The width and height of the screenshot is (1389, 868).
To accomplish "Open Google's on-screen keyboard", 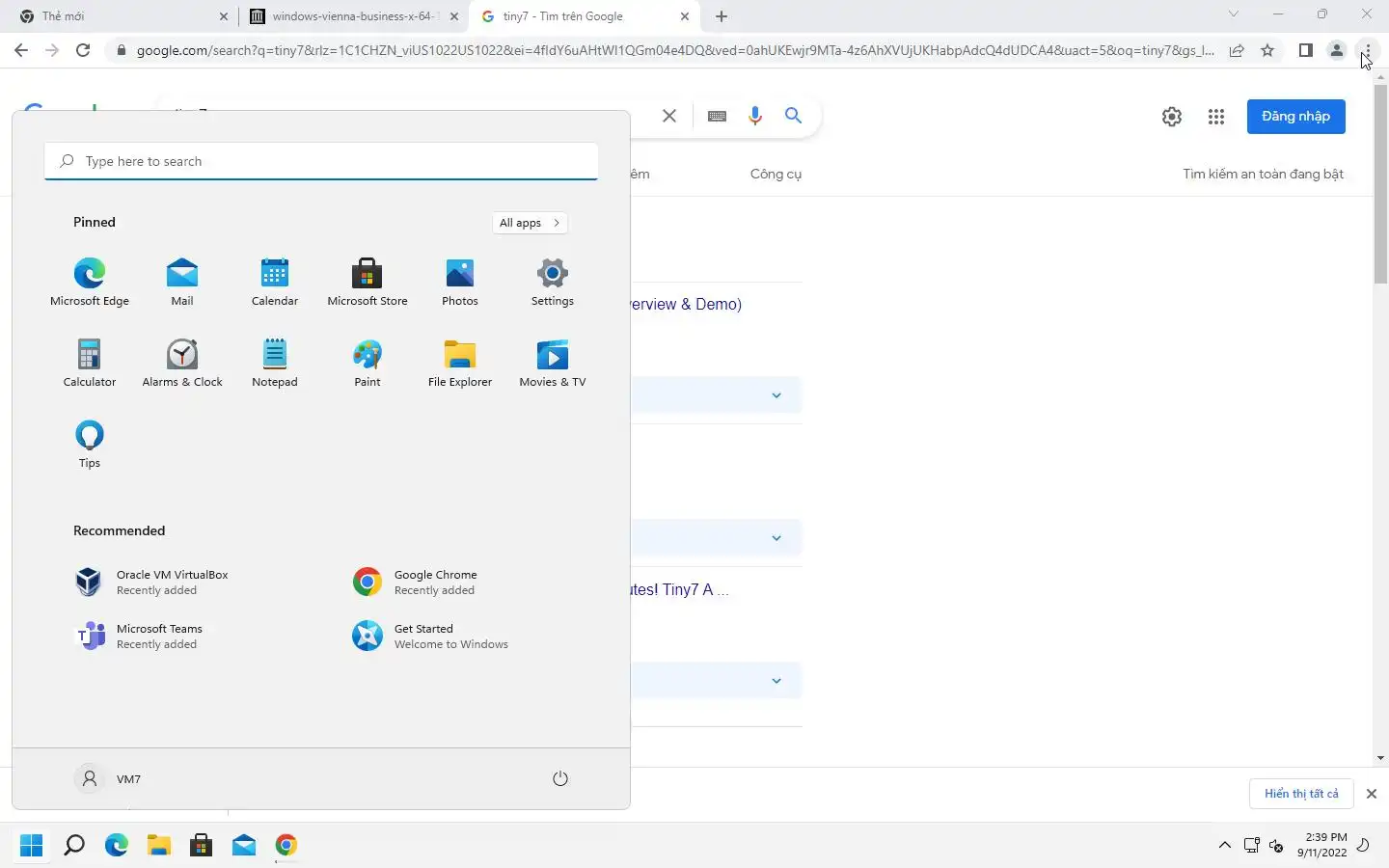I will (x=717, y=116).
